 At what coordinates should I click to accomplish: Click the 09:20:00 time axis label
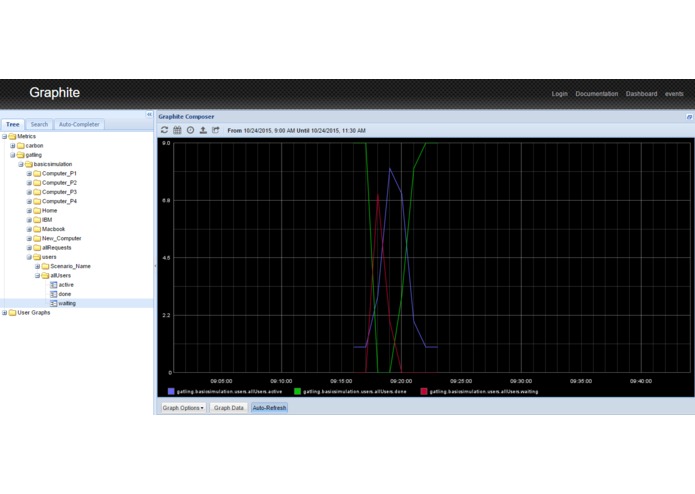point(401,381)
